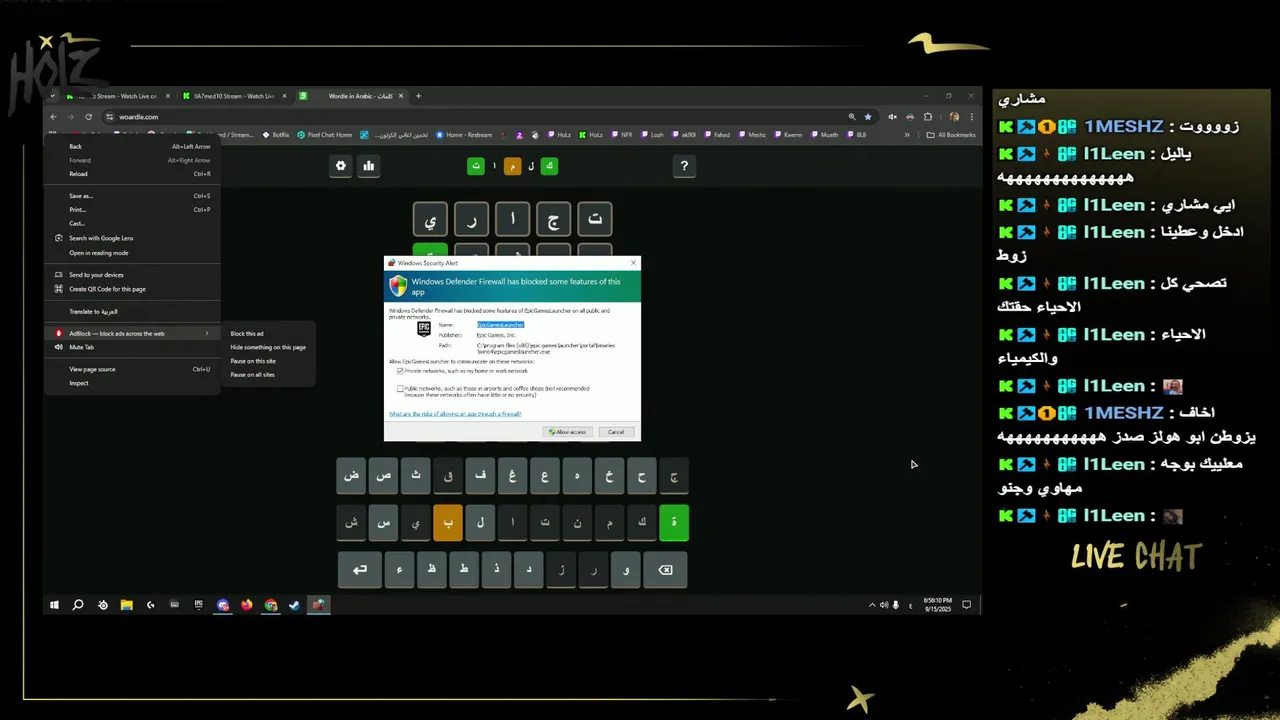
Task: Select View page source
Action: pyautogui.click(x=132, y=369)
